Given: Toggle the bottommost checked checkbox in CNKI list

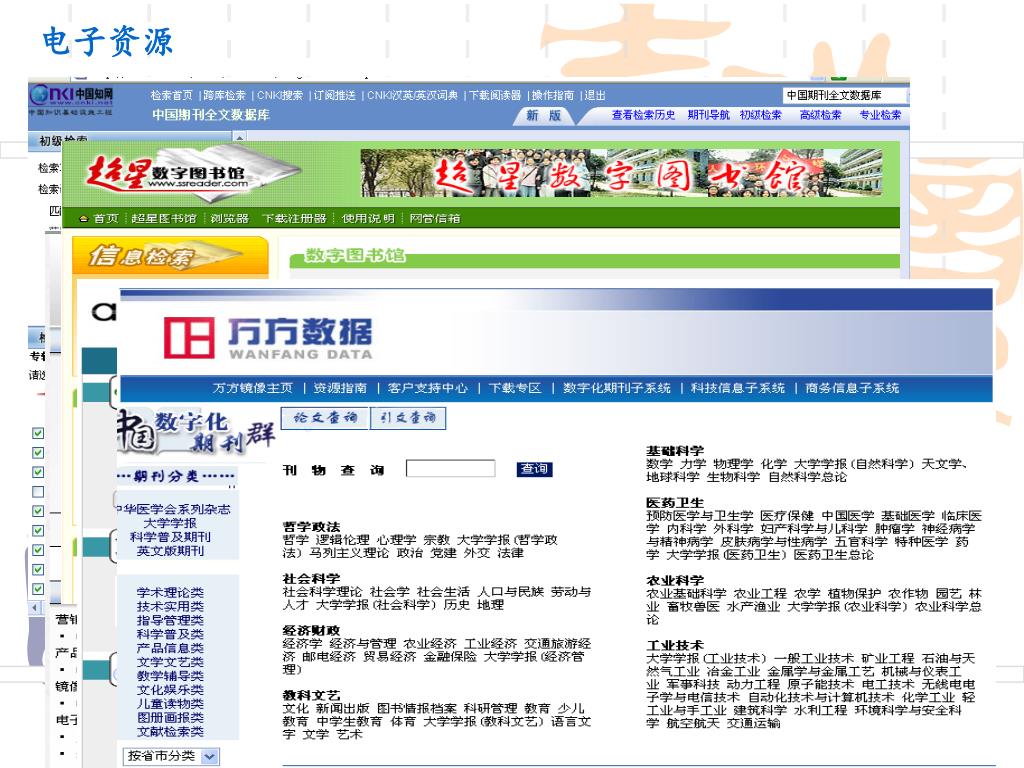Looking at the screenshot, I should pyautogui.click(x=38, y=588).
